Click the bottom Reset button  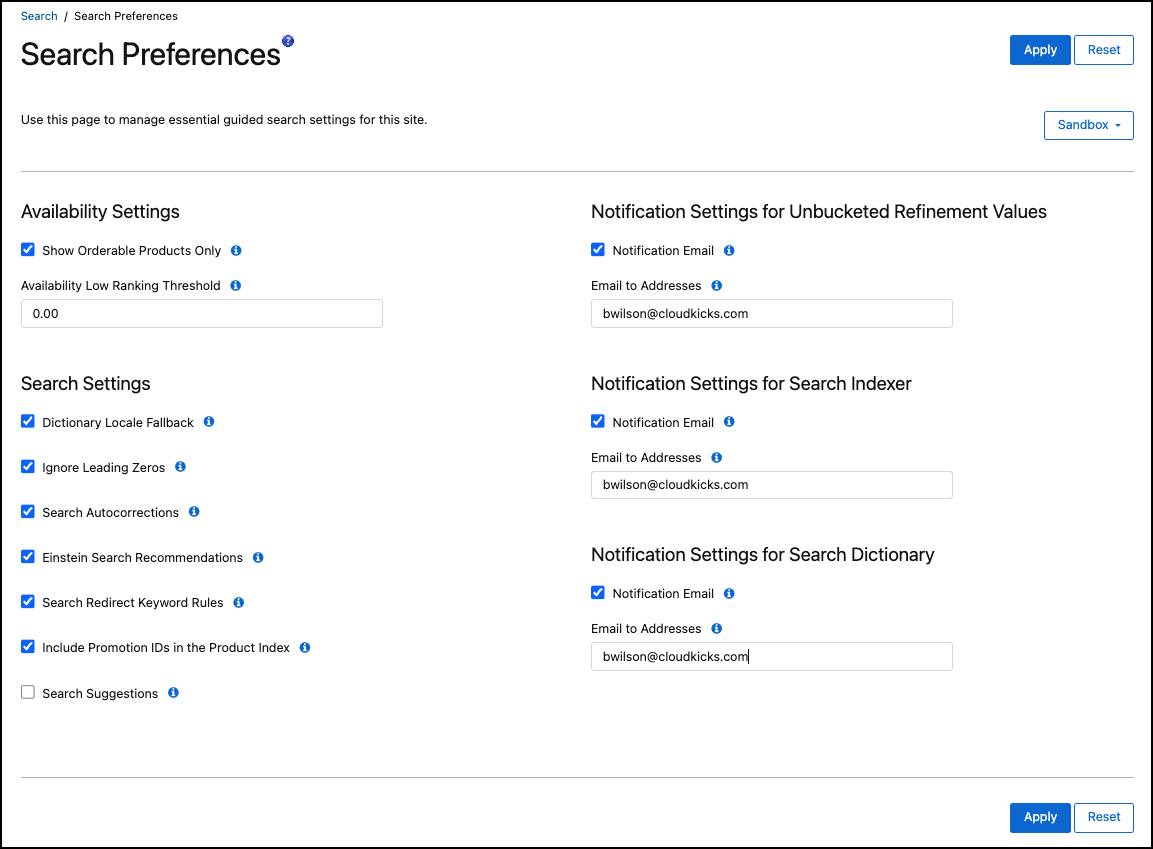1104,817
